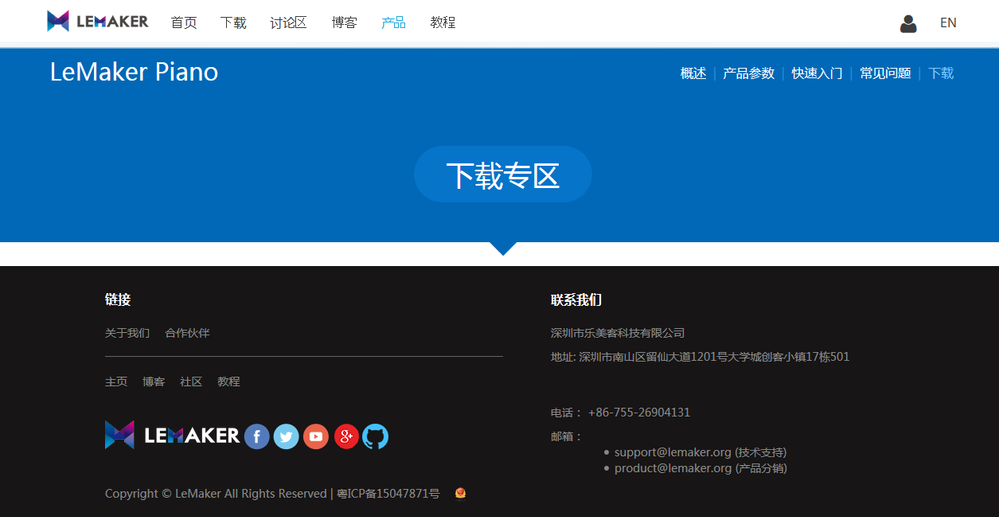Click the Copyright LeMaker All Rights Reserved text
999x517 pixels.
pos(216,494)
